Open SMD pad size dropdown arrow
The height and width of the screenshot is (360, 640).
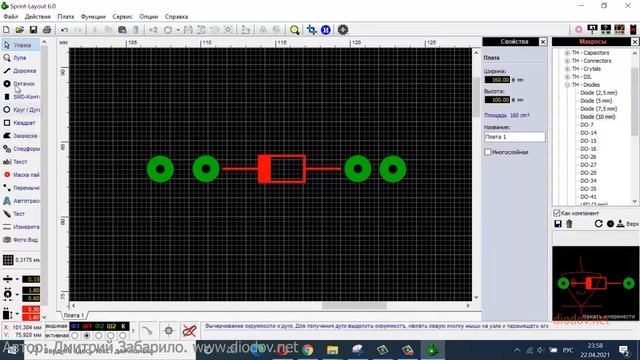click(17, 313)
